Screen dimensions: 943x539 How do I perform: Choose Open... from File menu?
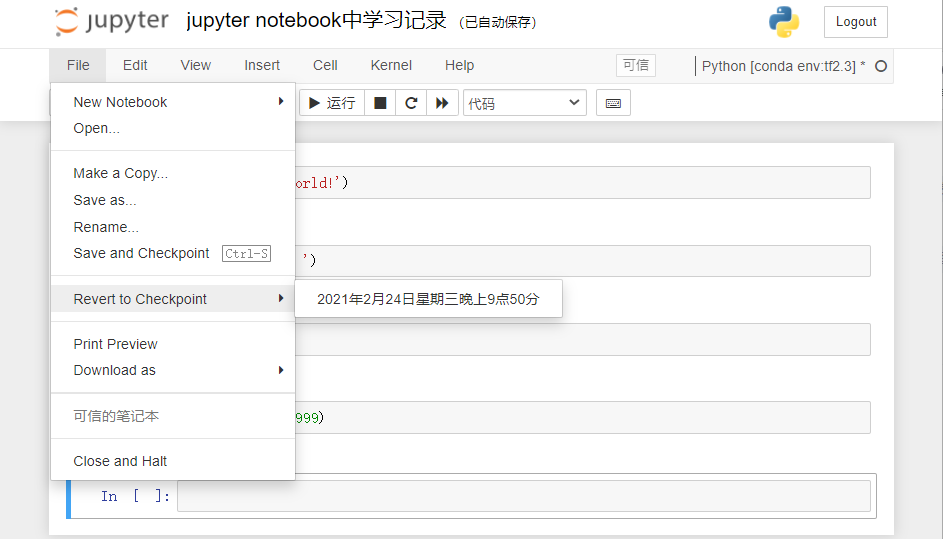(x=173, y=128)
